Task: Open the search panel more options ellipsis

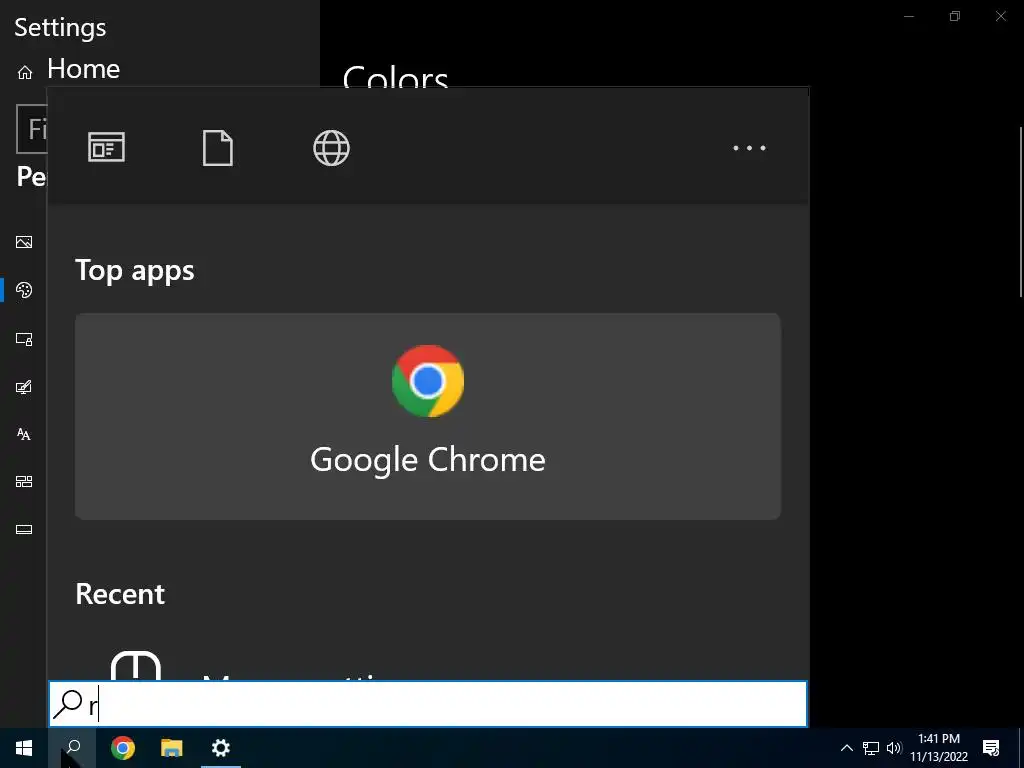Action: 749,148
